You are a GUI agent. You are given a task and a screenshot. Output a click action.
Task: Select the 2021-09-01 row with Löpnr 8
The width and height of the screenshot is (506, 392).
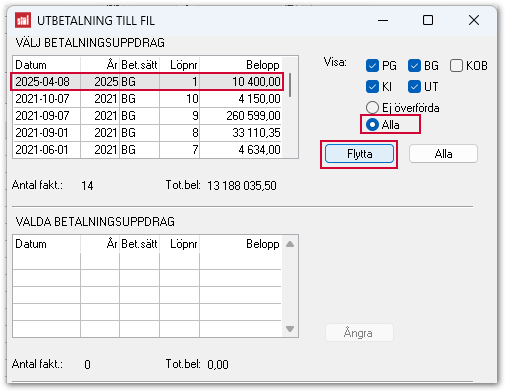[x=147, y=133]
